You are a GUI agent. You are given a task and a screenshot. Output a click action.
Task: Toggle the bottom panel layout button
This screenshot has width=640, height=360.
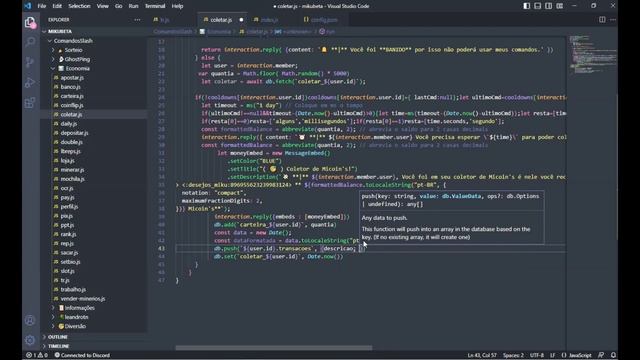(538, 6)
